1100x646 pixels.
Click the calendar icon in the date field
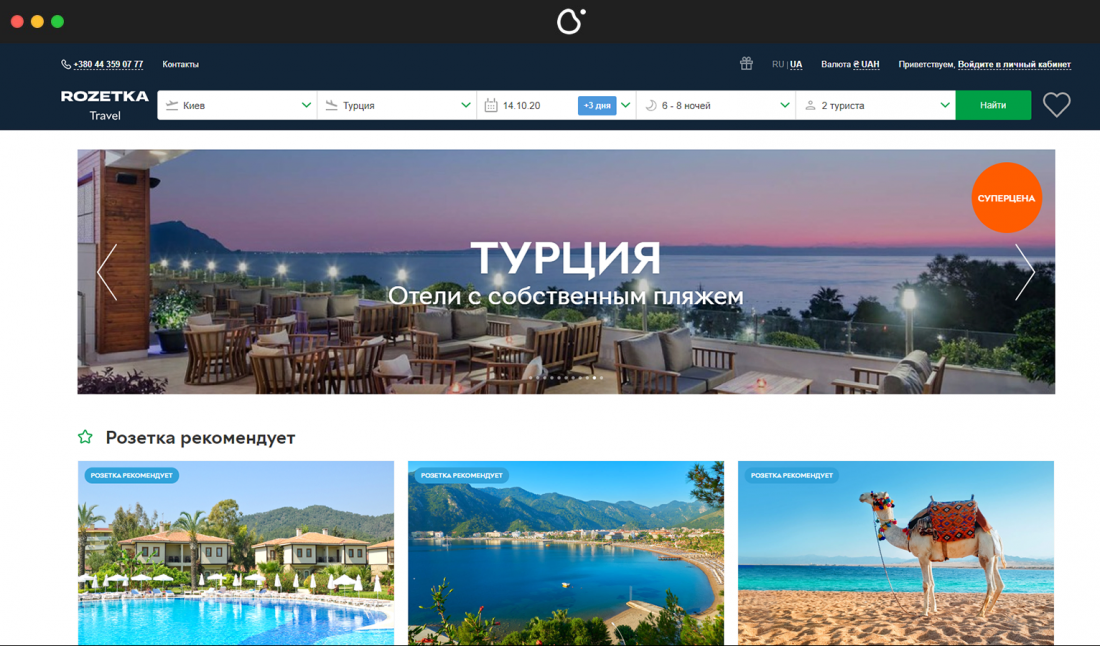(491, 105)
